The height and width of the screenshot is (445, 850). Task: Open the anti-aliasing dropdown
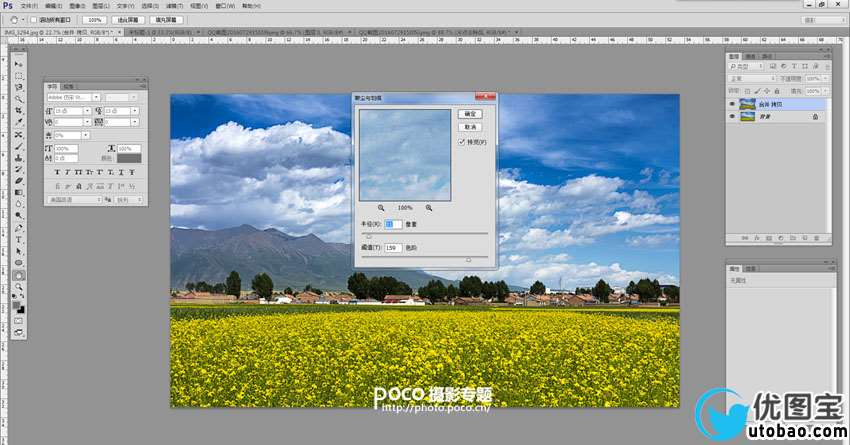[x=129, y=200]
